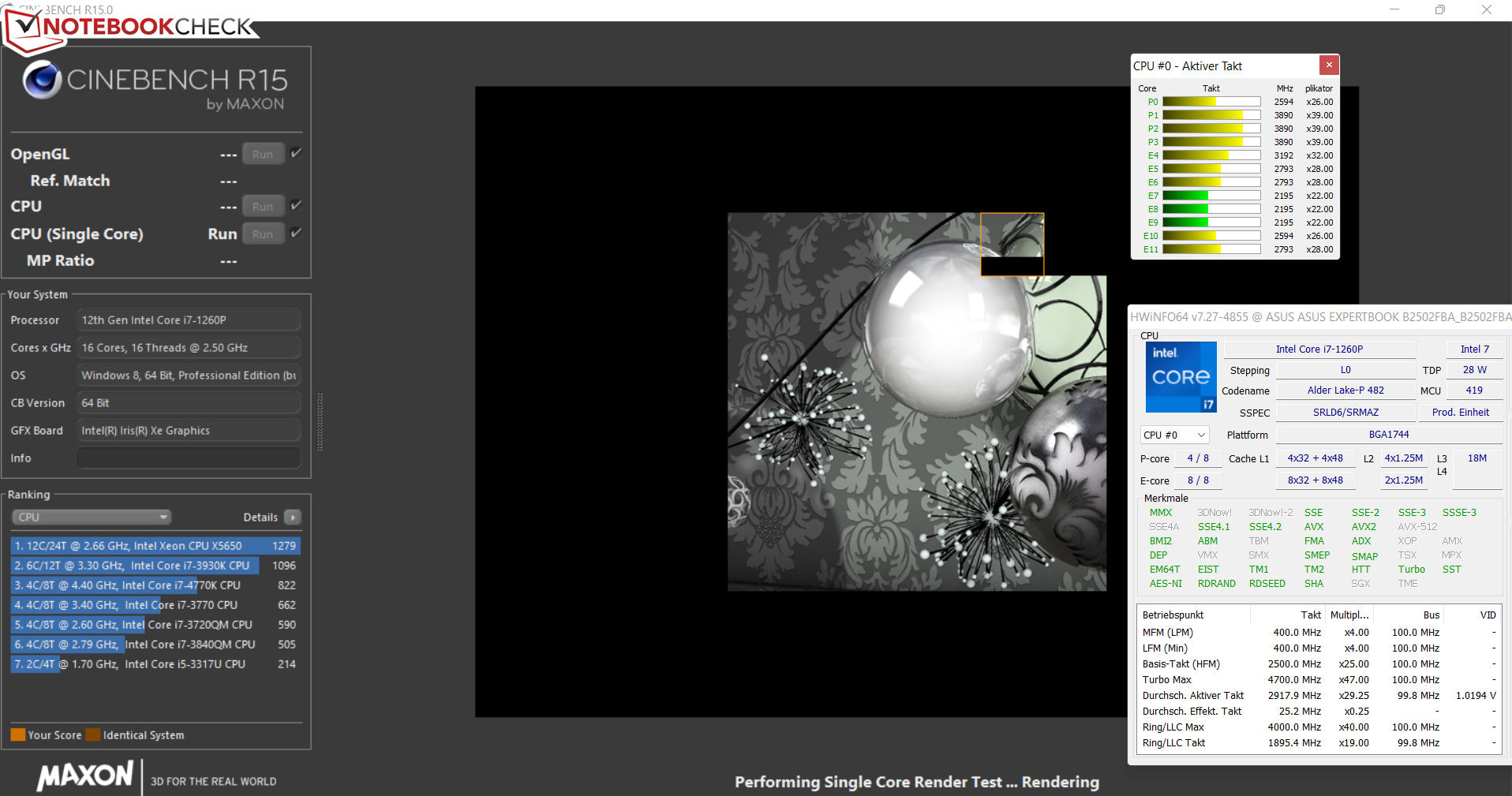Click the AES-NI feature label

pos(1166,584)
